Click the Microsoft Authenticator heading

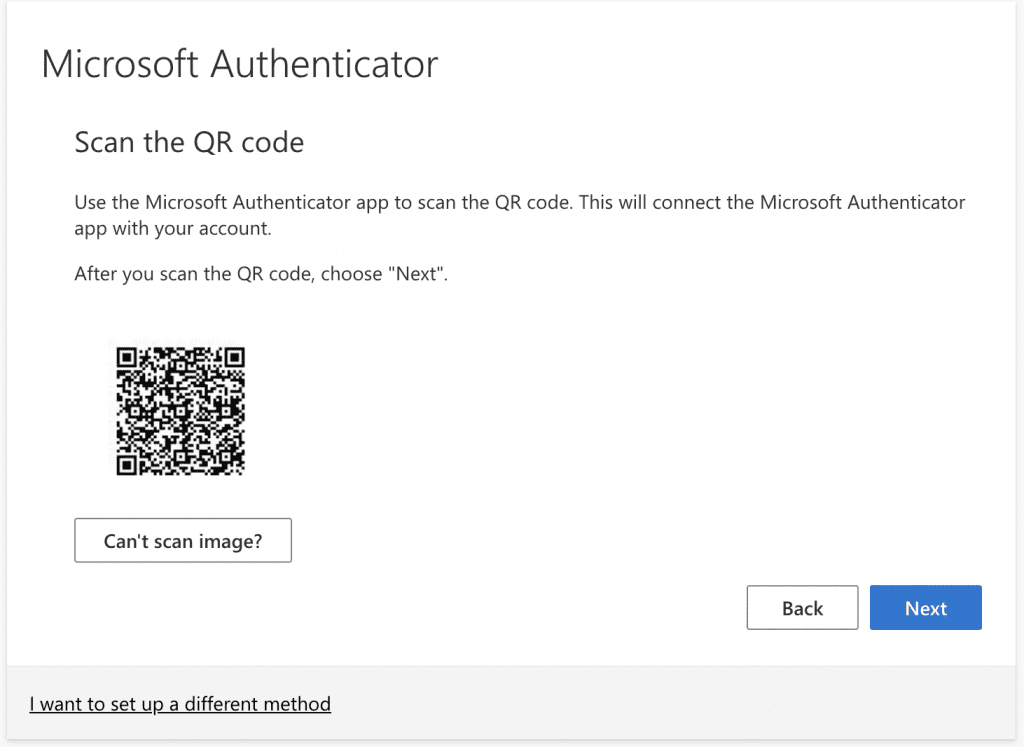pos(239,64)
